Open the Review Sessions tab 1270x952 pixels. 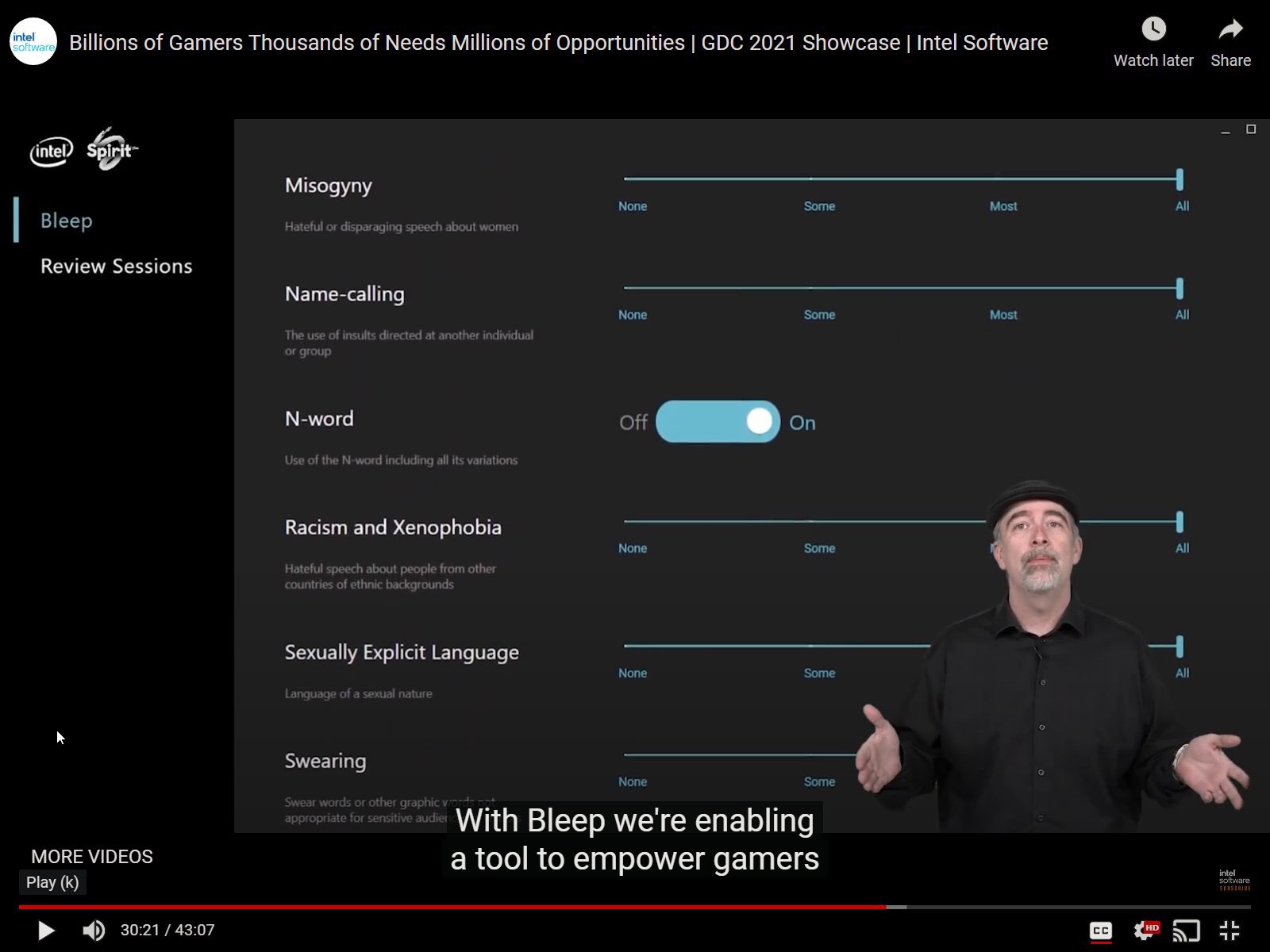[117, 266]
